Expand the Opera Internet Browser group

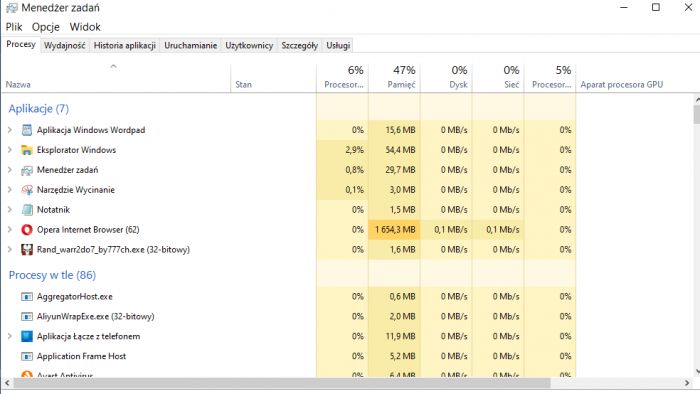10,229
